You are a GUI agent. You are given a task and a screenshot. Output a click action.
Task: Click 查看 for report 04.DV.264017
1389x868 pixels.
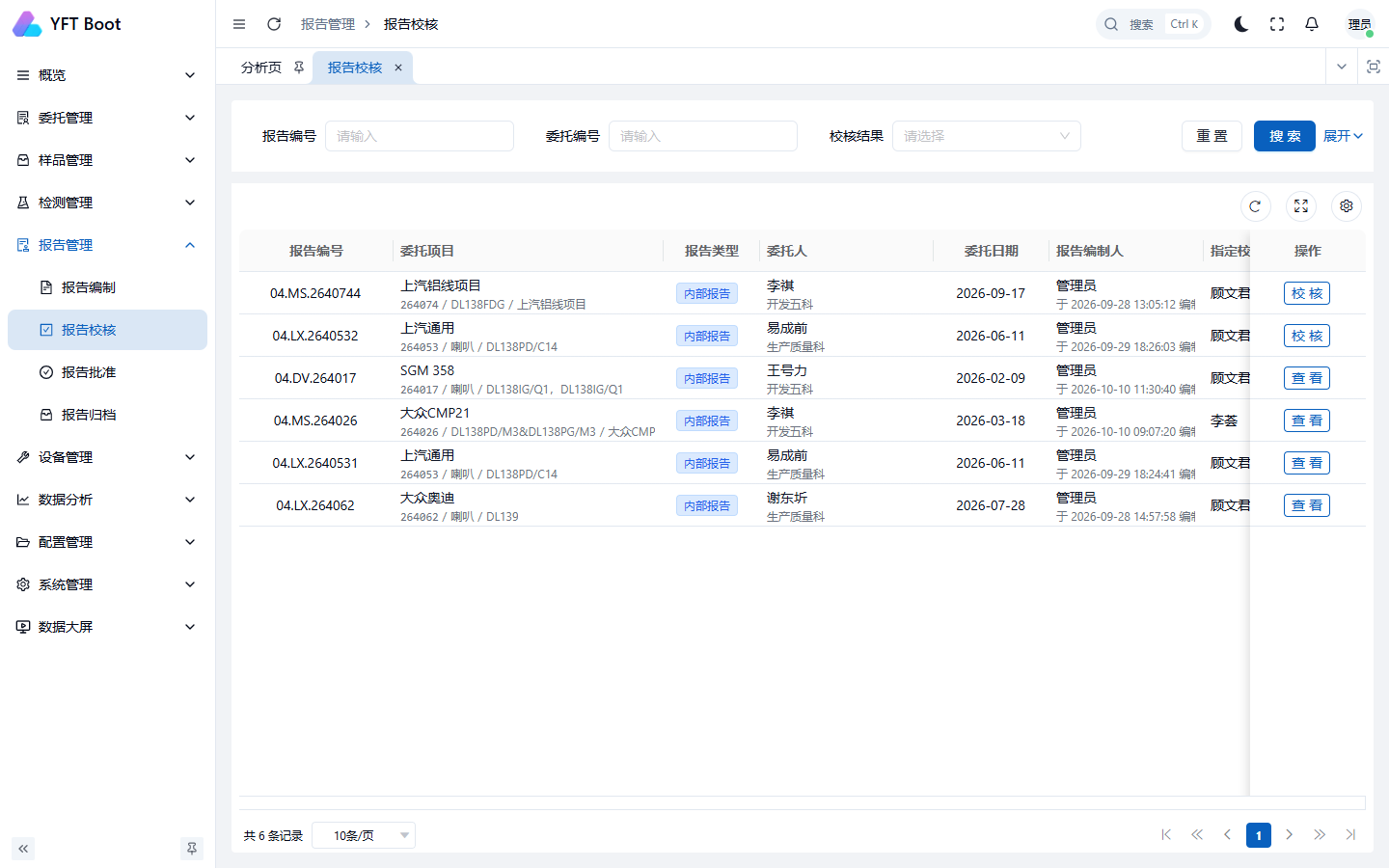[1307, 378]
